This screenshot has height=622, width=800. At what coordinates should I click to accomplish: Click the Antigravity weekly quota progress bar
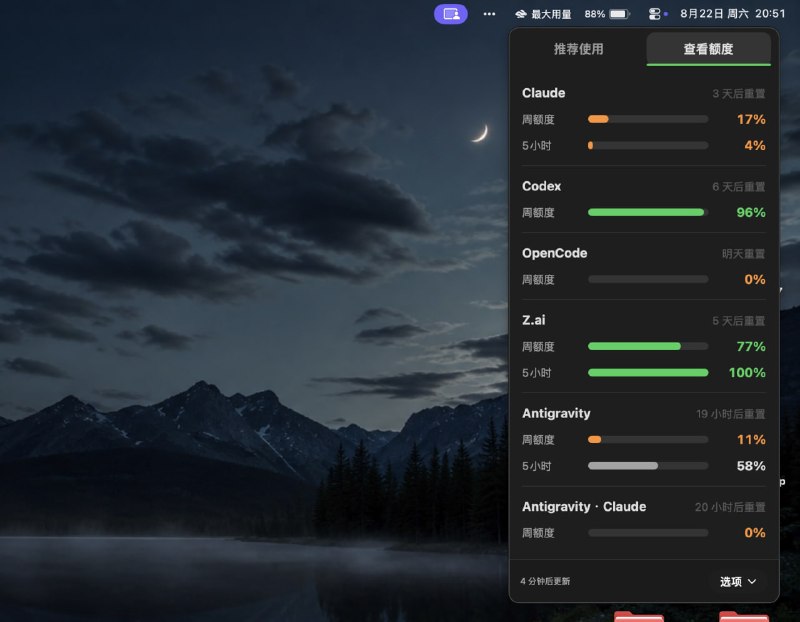[x=648, y=439]
